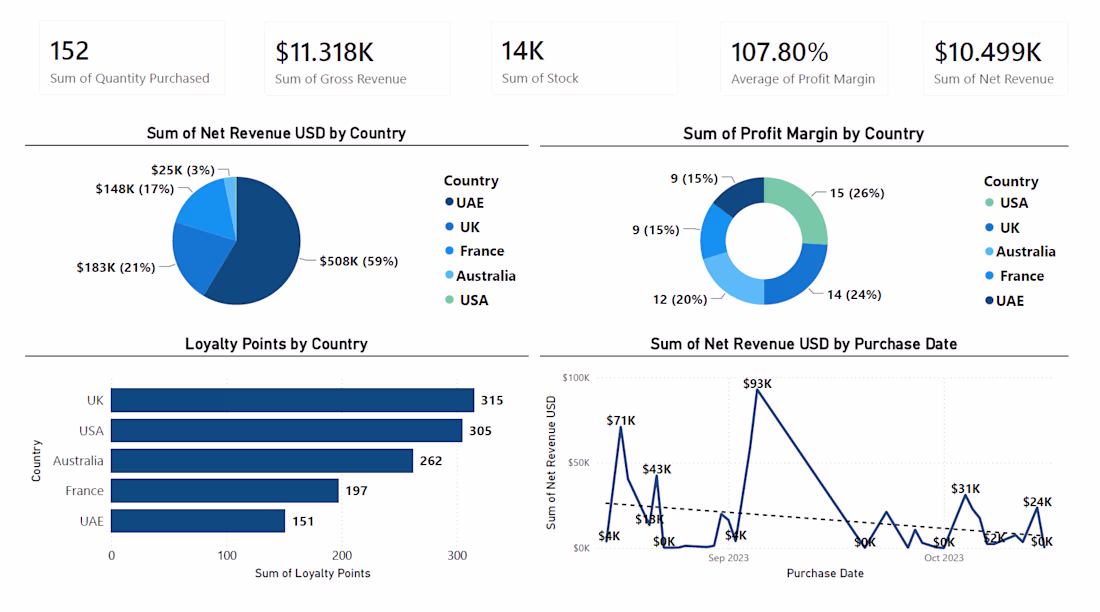Pick France in the Net Revenue pie legend
The width and height of the screenshot is (1100, 612).
pyautogui.click(x=475, y=251)
